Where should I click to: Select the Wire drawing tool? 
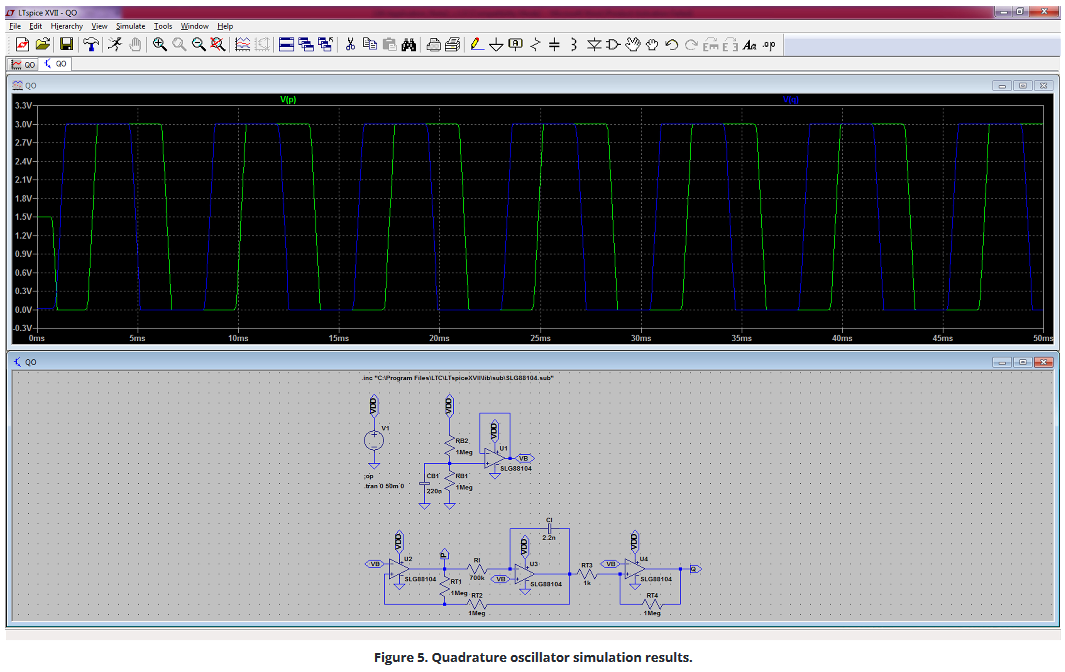476,44
